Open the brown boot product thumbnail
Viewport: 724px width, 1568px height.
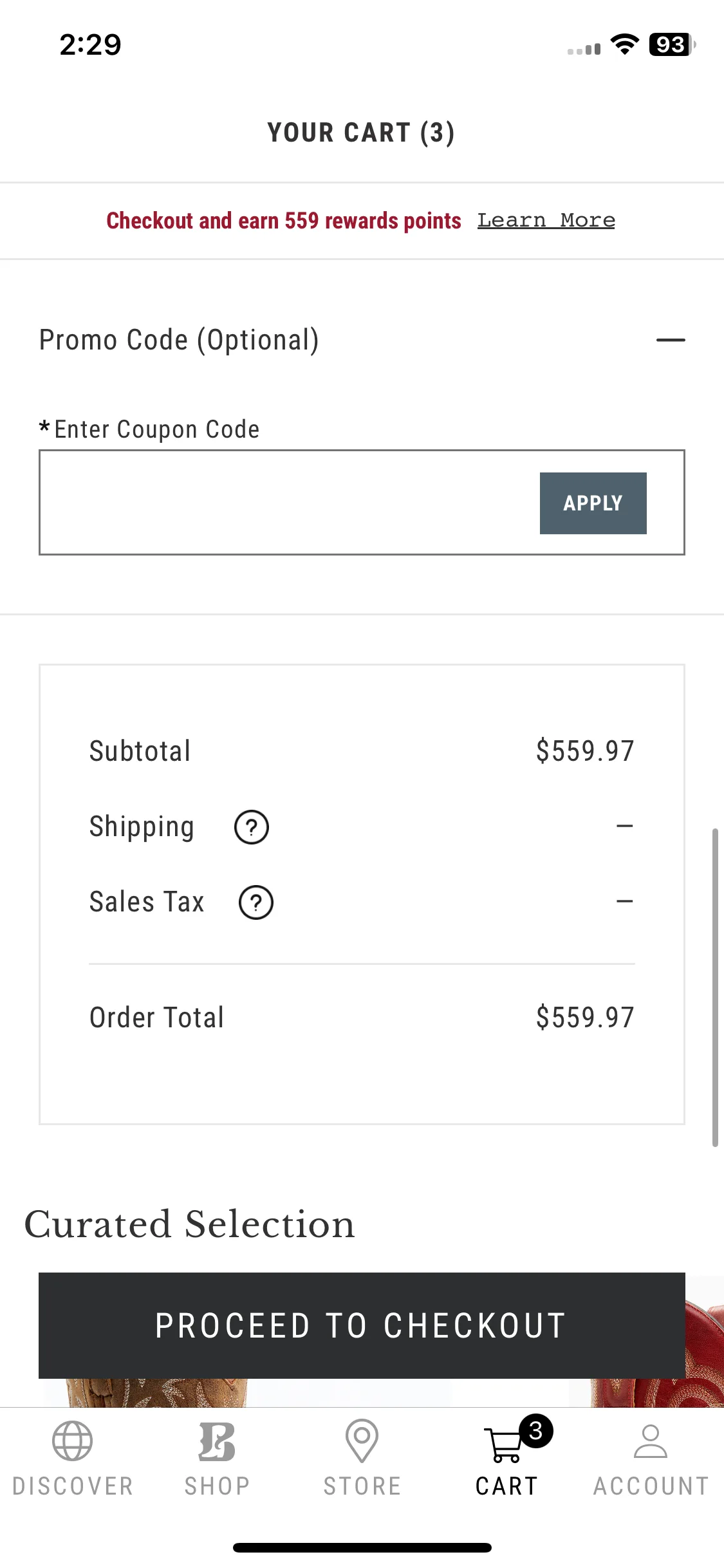158,1392
